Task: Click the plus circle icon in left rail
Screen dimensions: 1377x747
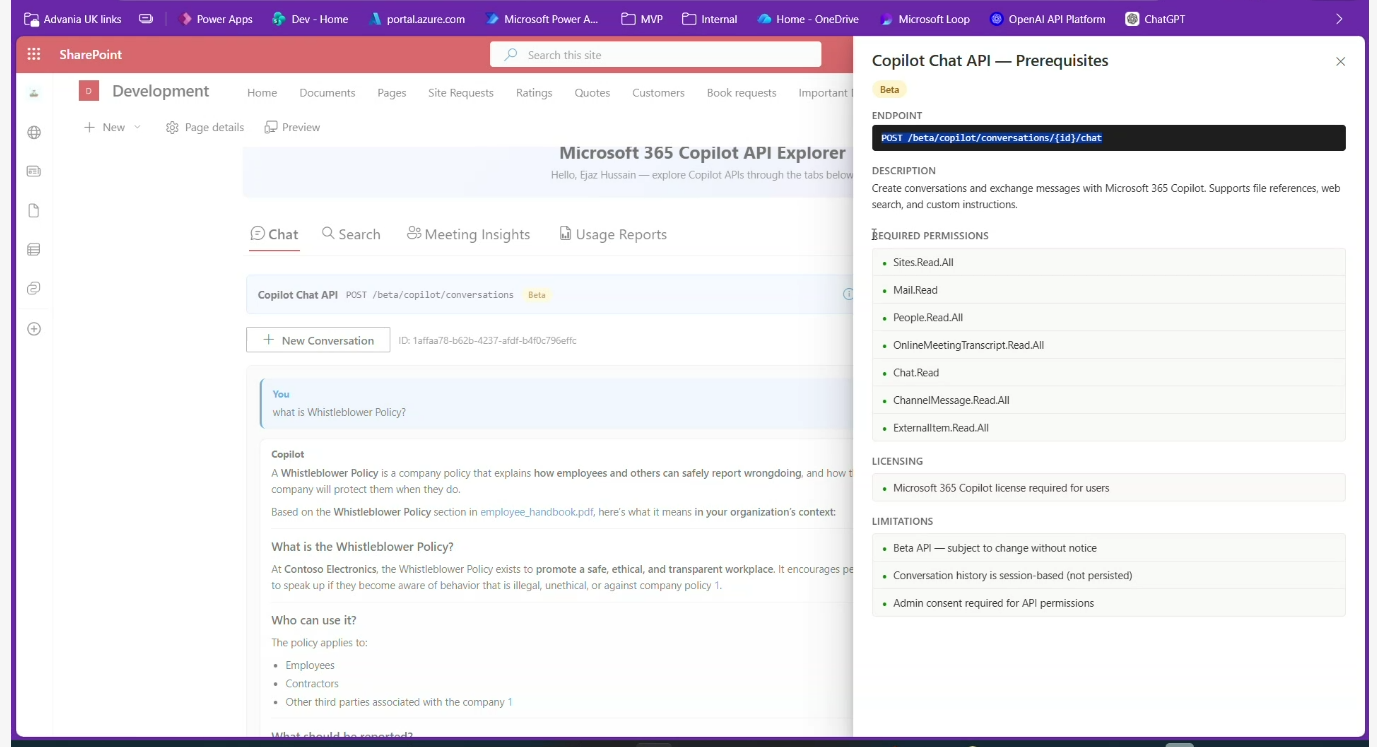Action: tap(34, 329)
